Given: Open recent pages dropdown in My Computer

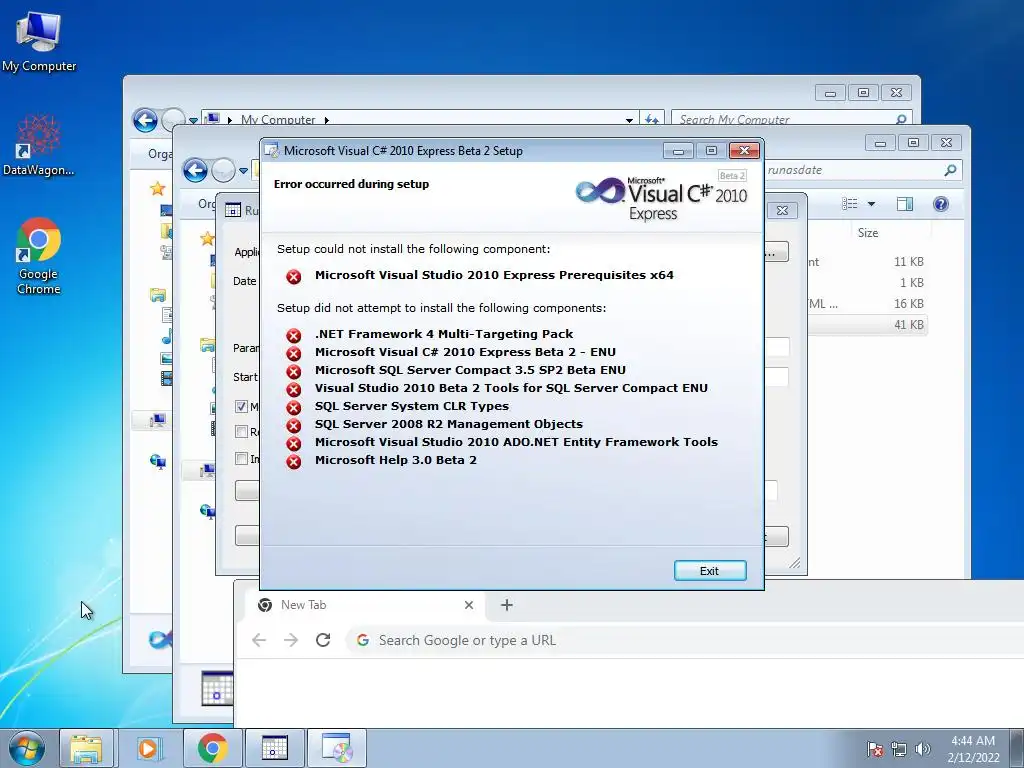Looking at the screenshot, I should tap(193, 121).
